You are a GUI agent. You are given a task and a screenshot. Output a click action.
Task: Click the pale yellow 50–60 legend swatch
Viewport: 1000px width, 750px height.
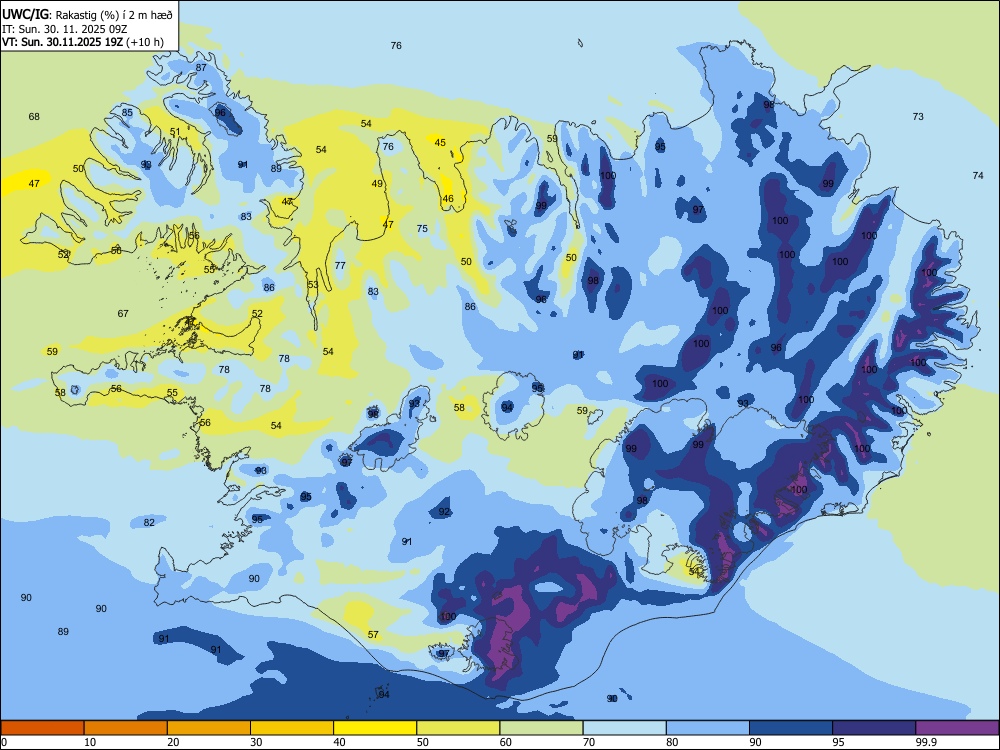458,728
